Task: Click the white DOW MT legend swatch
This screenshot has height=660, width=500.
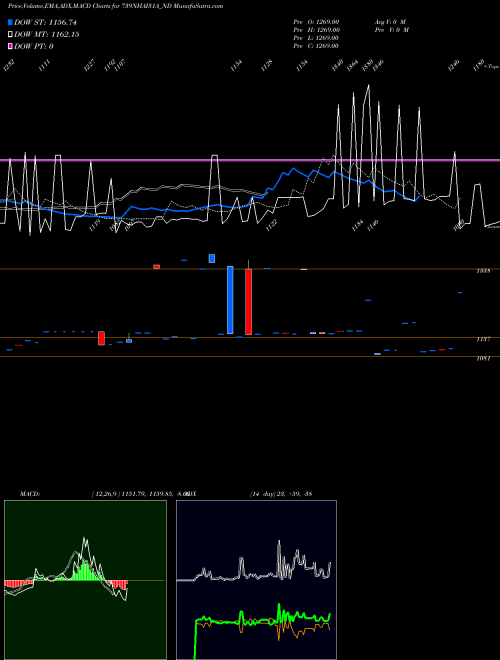Action: (x=10, y=35)
